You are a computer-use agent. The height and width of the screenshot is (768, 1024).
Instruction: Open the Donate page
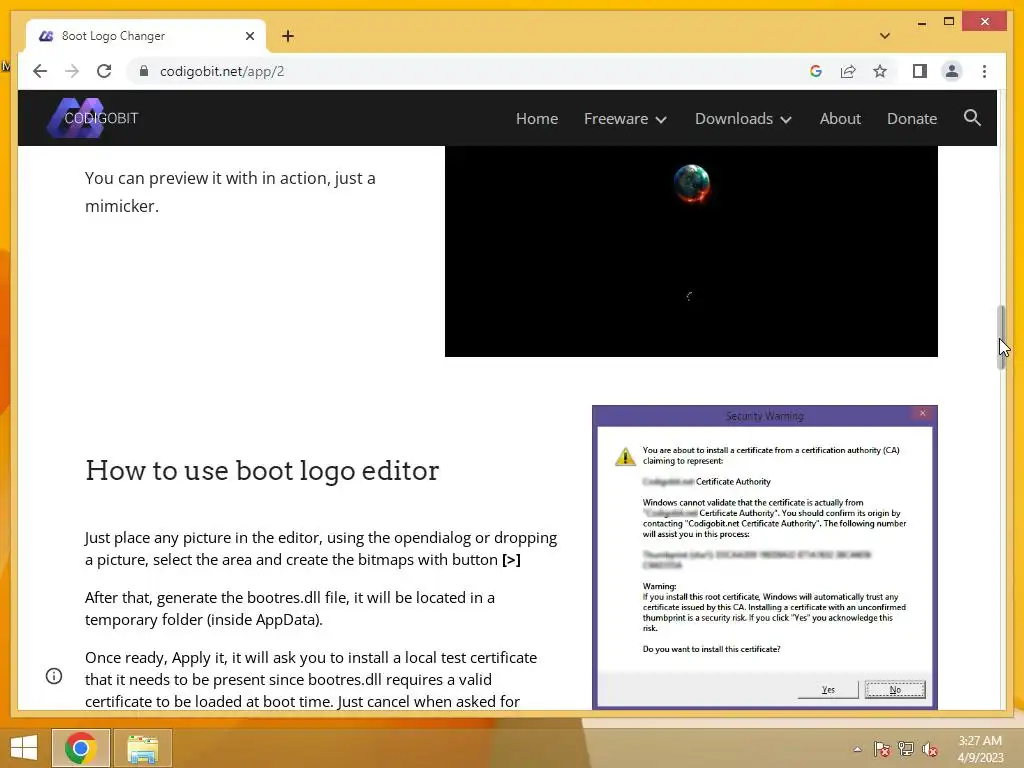(912, 118)
